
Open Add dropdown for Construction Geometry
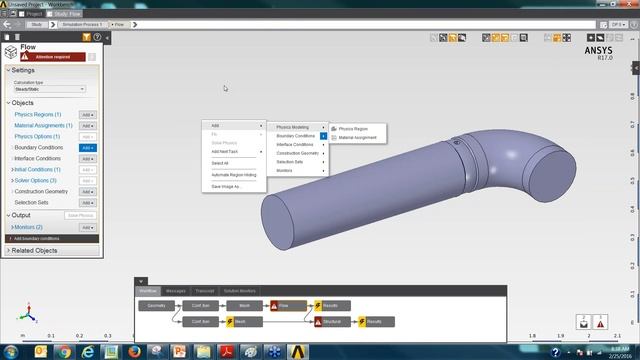pos(88,192)
